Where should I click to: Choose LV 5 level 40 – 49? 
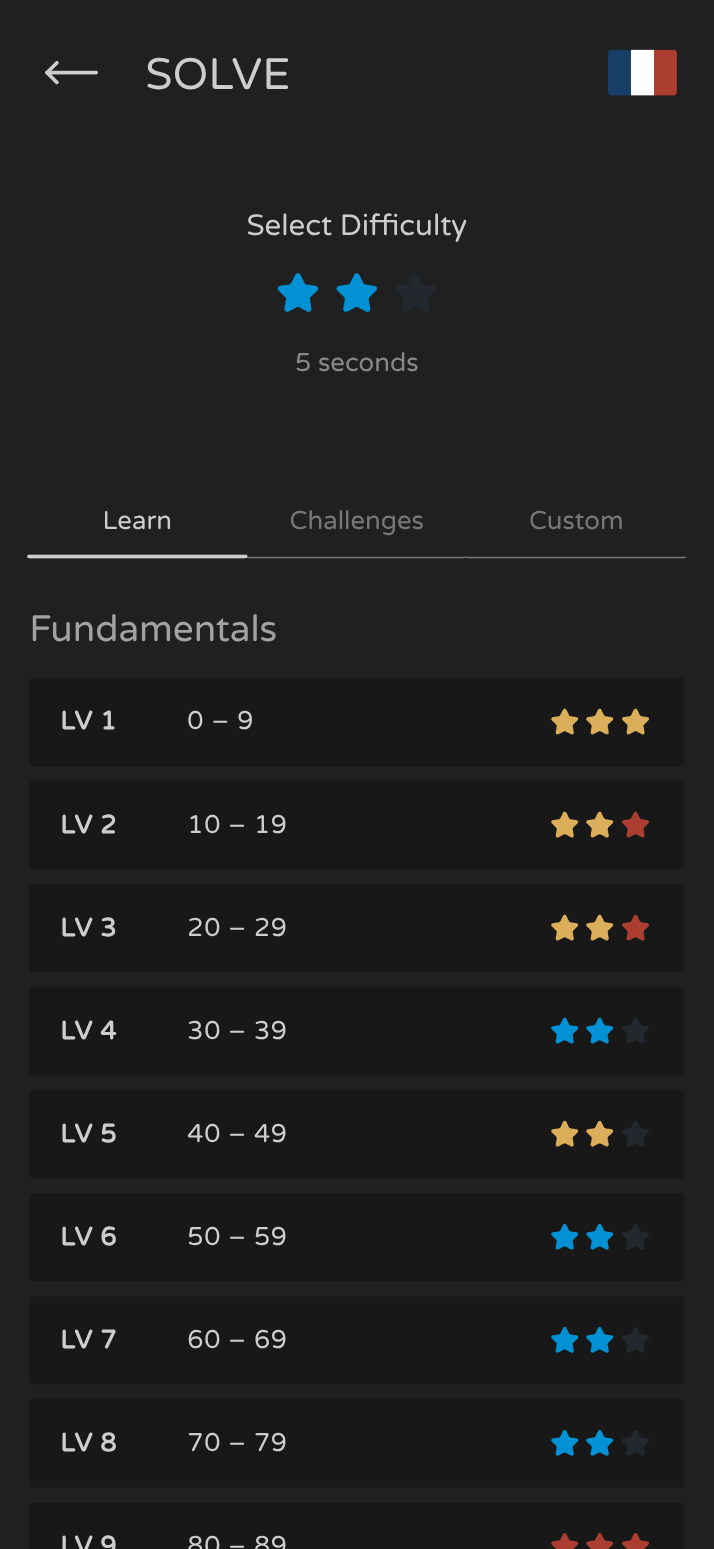[x=357, y=1134]
